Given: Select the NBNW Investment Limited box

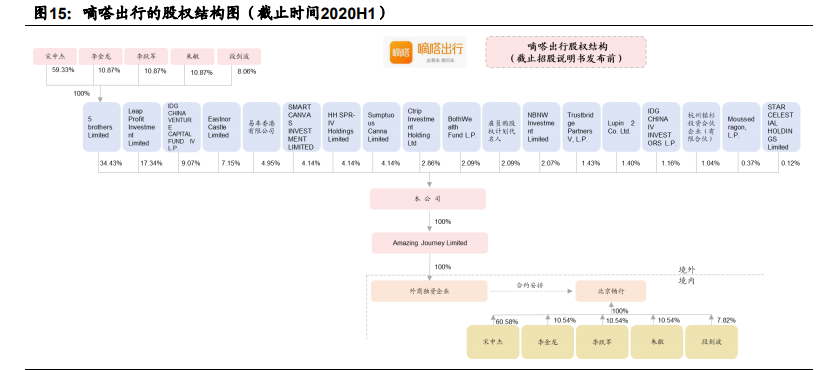Looking at the screenshot, I should coord(541,127).
